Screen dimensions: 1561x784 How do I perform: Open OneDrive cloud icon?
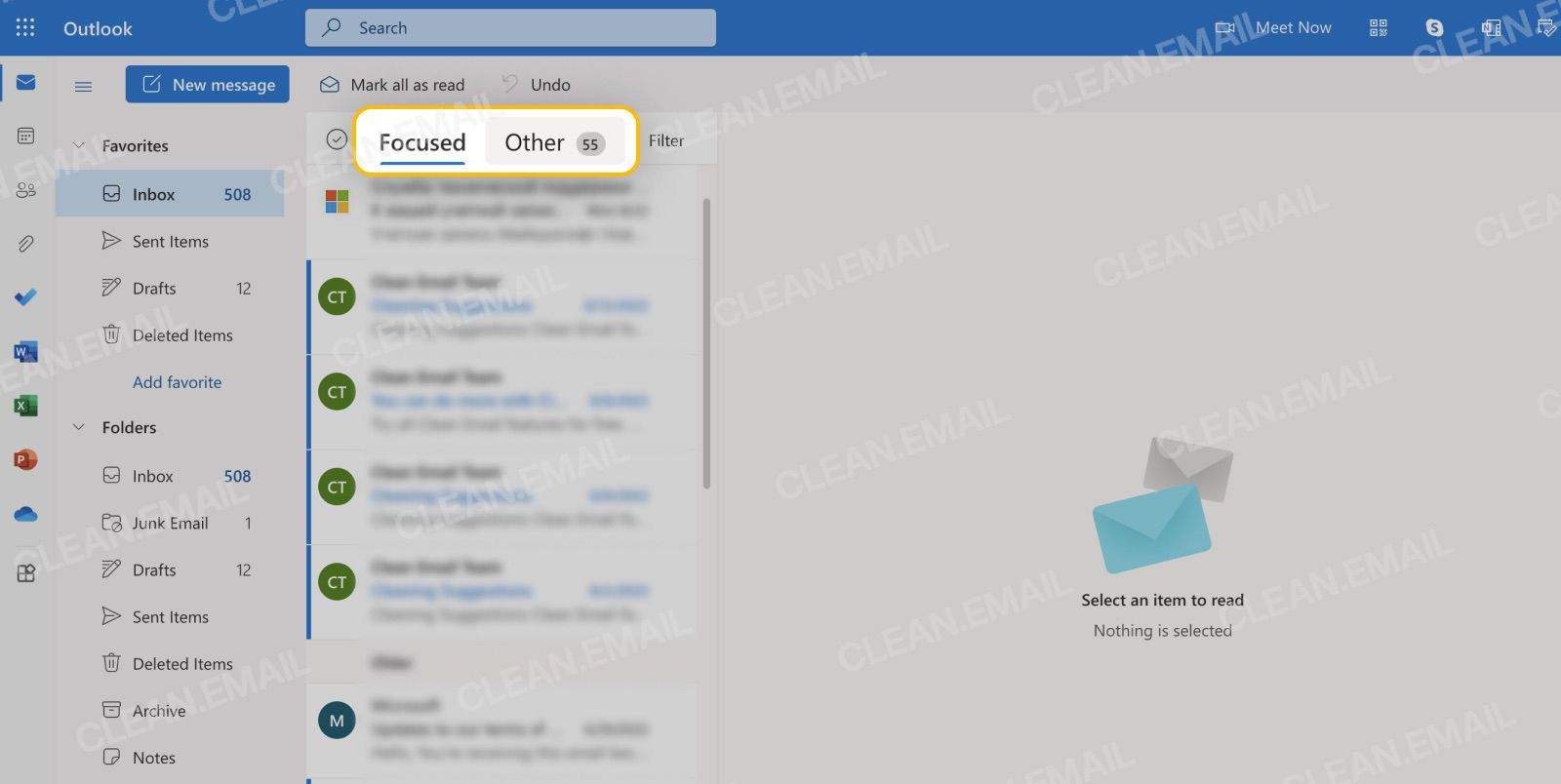click(x=26, y=513)
